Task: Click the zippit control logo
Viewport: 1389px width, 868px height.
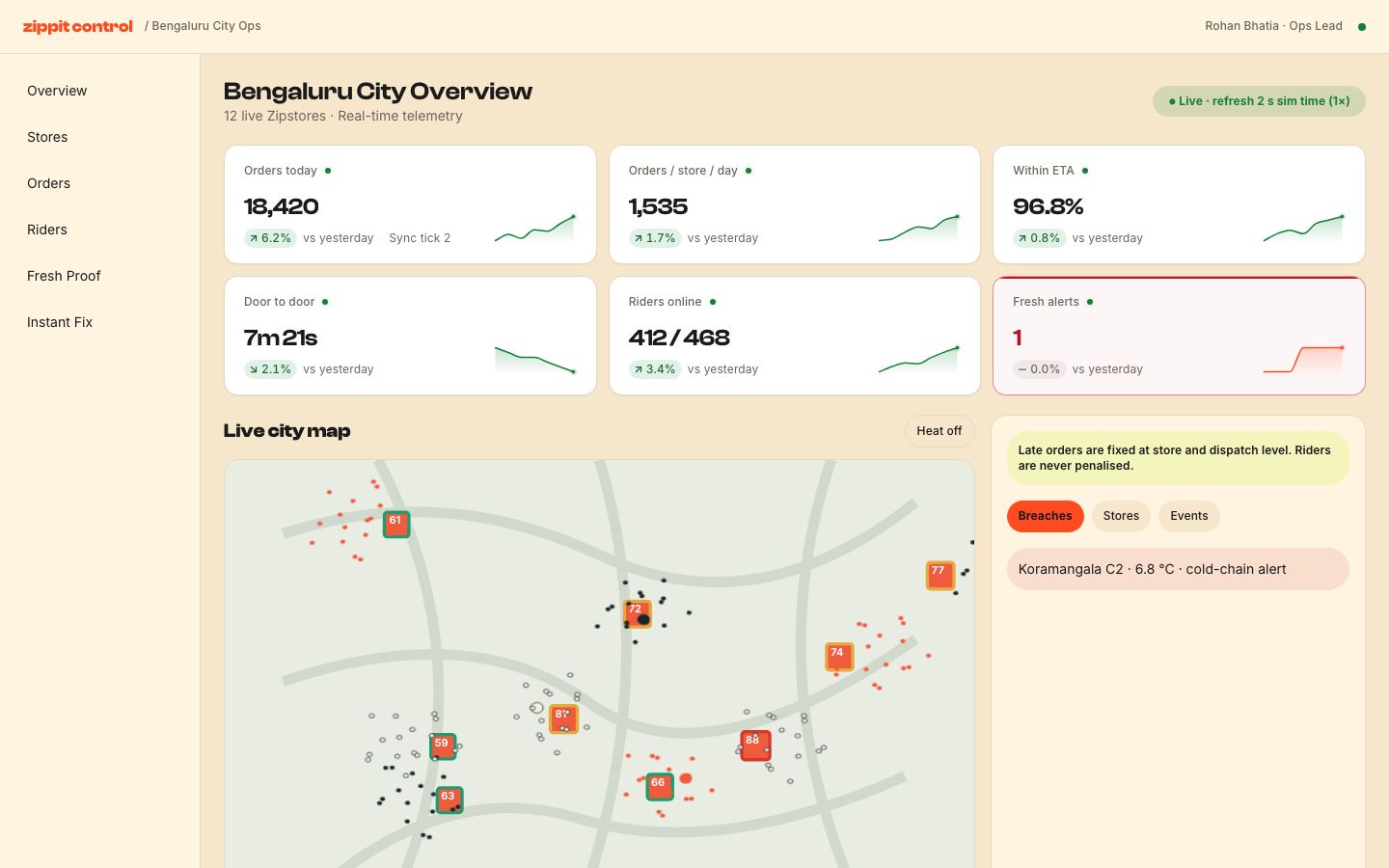Action: [78, 26]
